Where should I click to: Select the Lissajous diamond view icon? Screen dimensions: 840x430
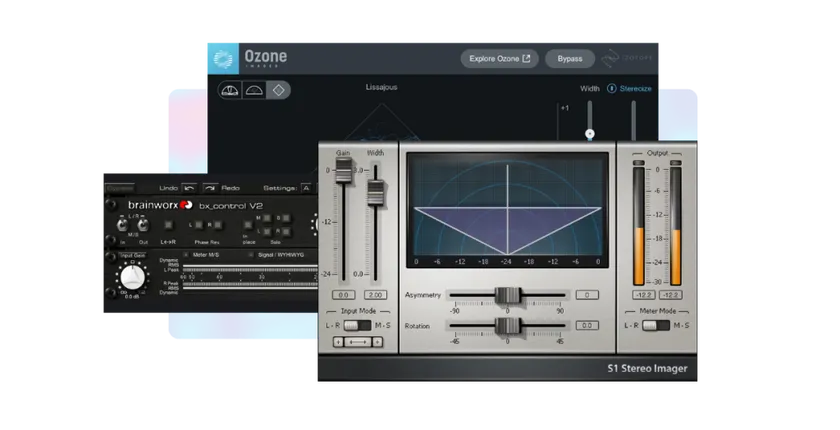click(x=279, y=90)
